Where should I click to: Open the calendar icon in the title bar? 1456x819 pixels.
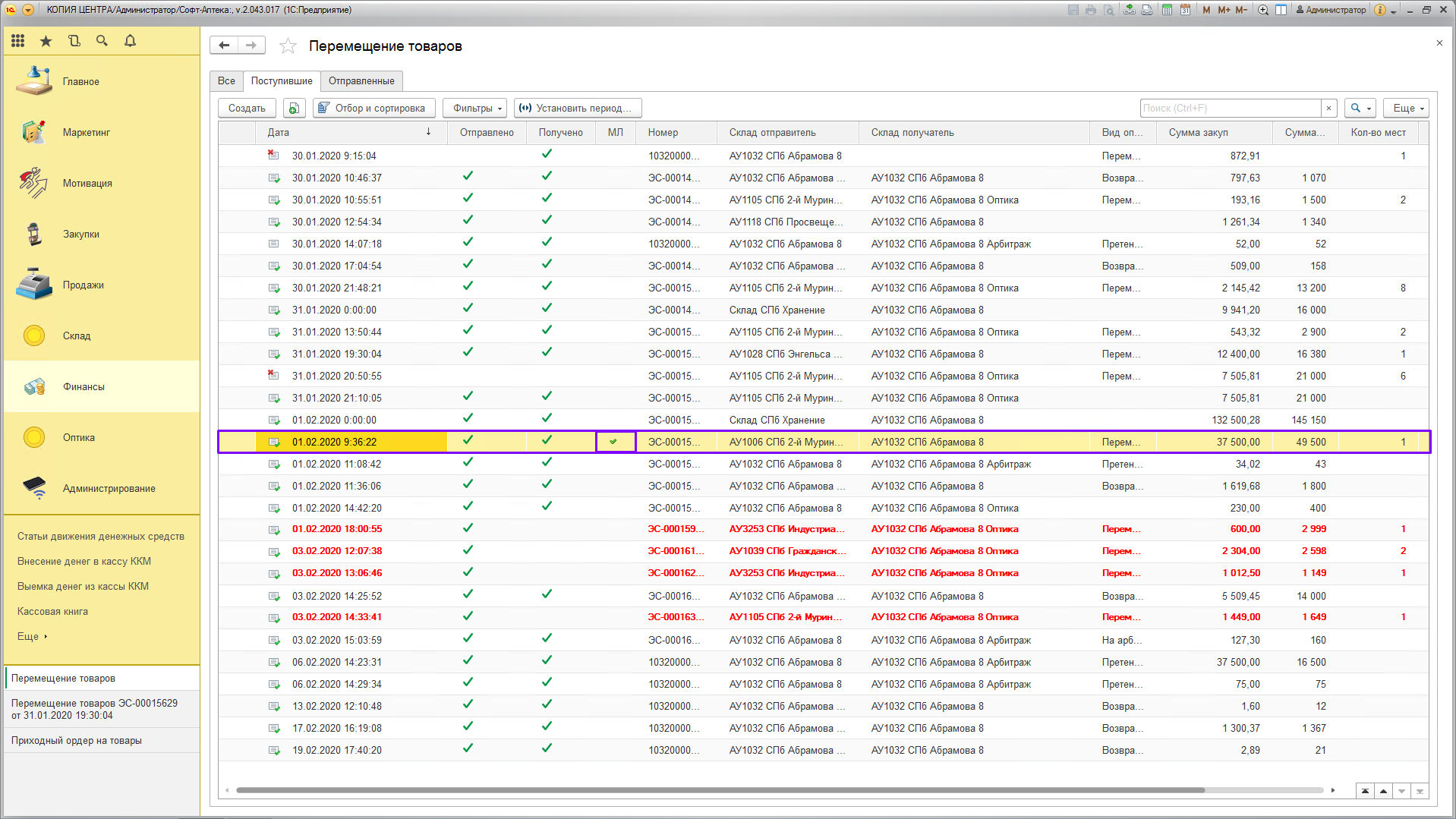(1185, 10)
